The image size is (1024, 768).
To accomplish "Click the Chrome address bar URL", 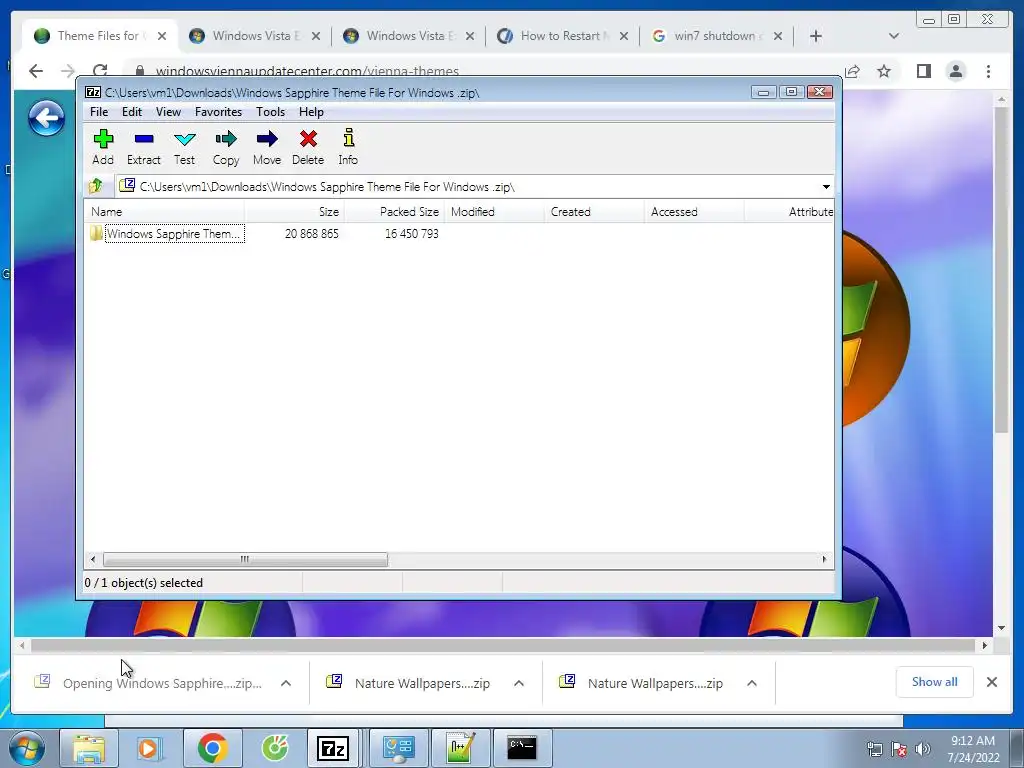I will click(307, 71).
